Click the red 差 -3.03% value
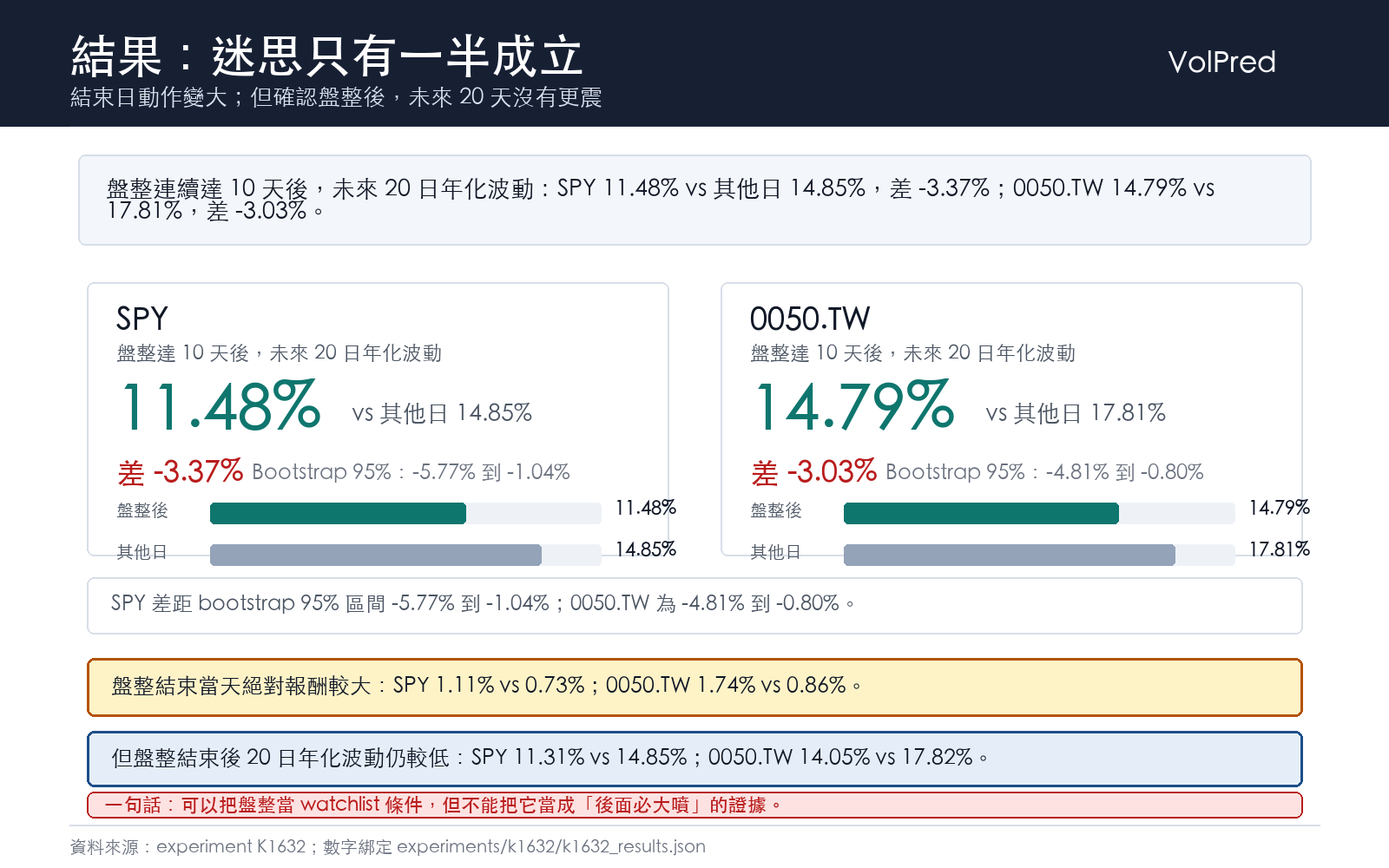Viewport: 1389px width, 868px height. coord(814,471)
